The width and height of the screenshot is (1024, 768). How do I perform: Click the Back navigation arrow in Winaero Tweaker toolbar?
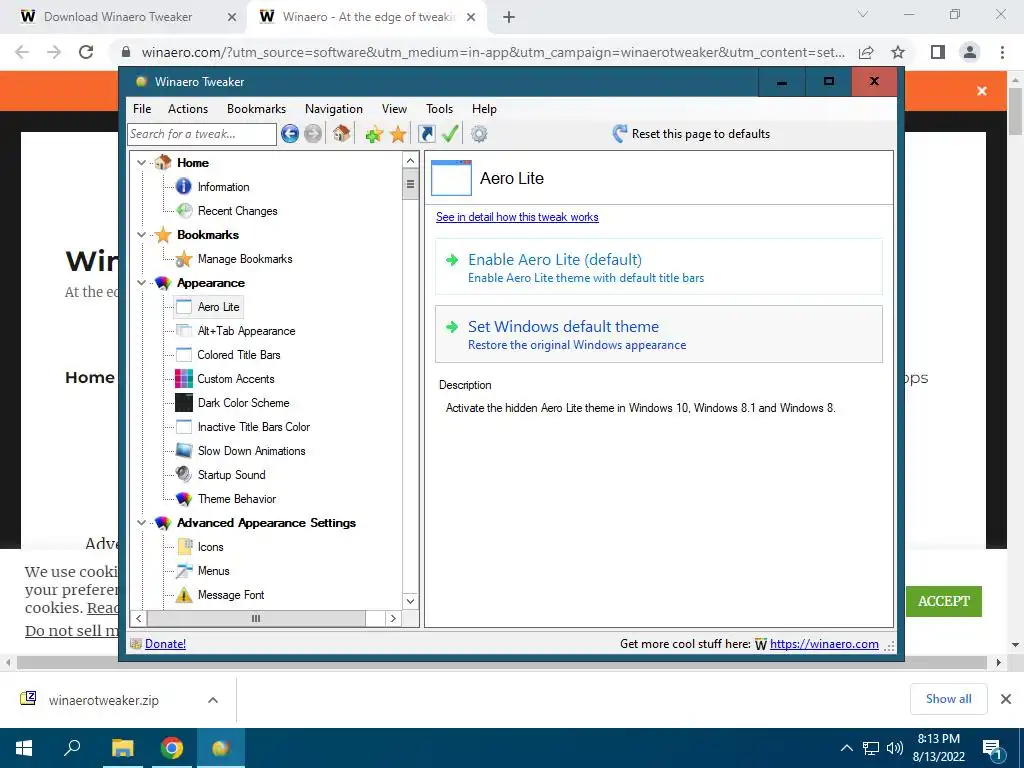[290, 134]
